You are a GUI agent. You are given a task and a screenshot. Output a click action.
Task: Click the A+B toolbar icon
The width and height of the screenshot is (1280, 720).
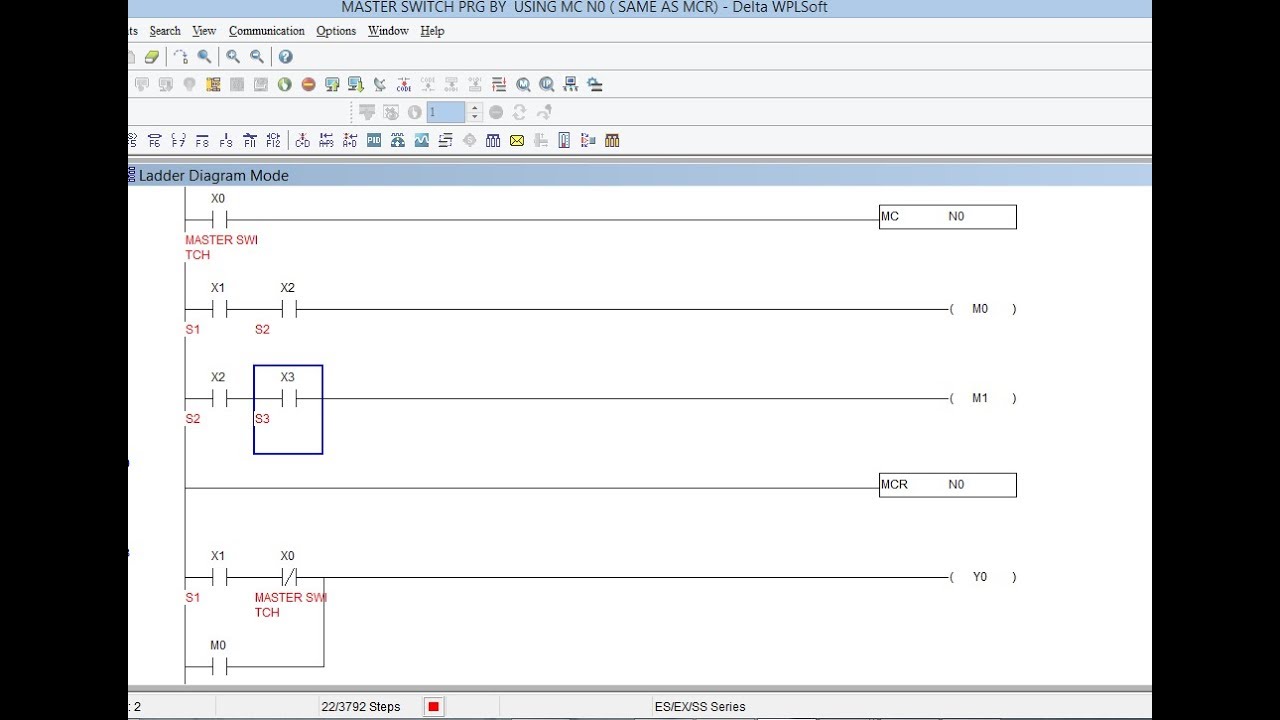pyautogui.click(x=326, y=141)
